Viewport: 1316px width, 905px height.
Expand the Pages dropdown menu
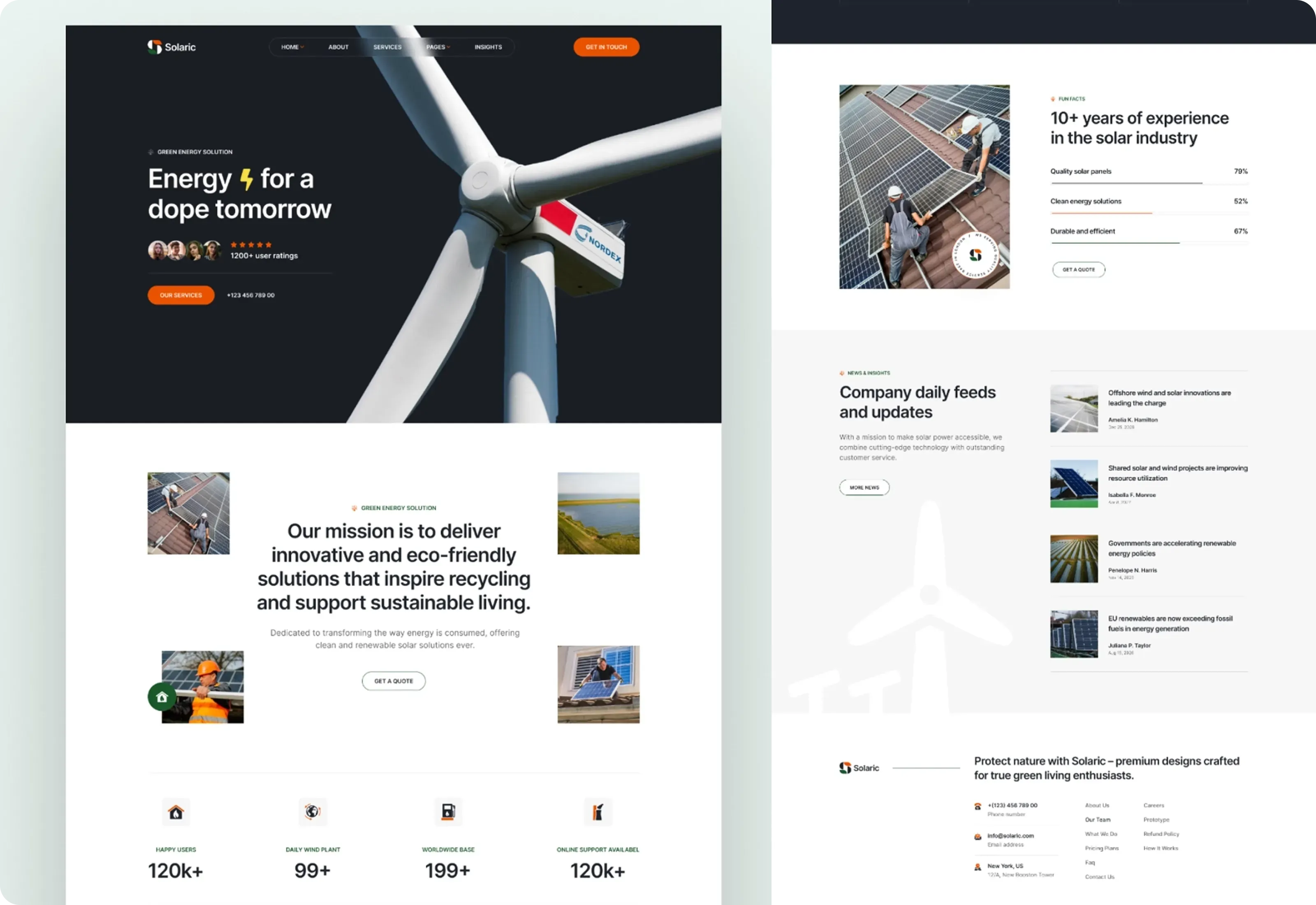[x=438, y=47]
